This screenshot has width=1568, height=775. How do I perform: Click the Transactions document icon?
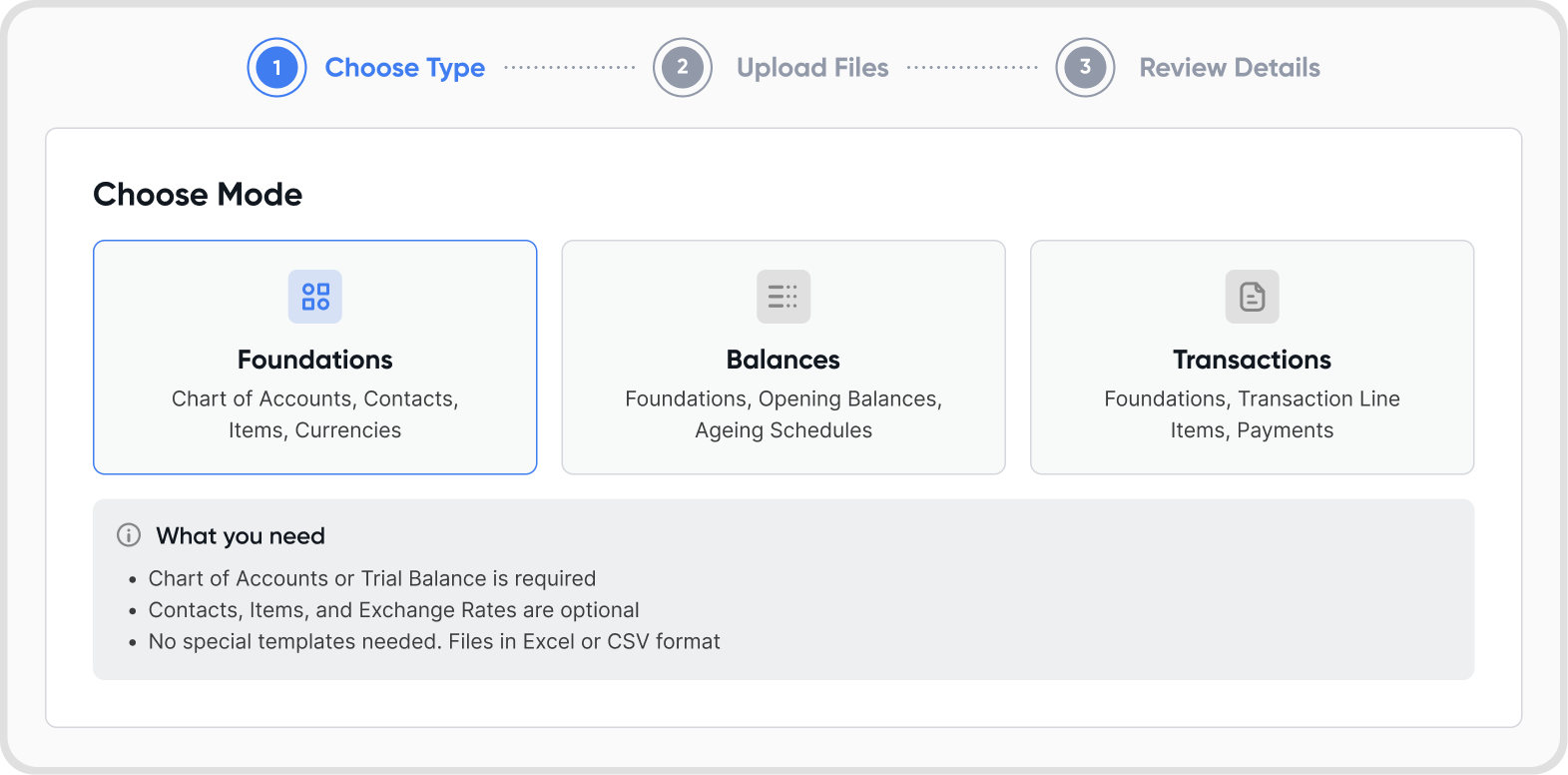tap(1252, 297)
